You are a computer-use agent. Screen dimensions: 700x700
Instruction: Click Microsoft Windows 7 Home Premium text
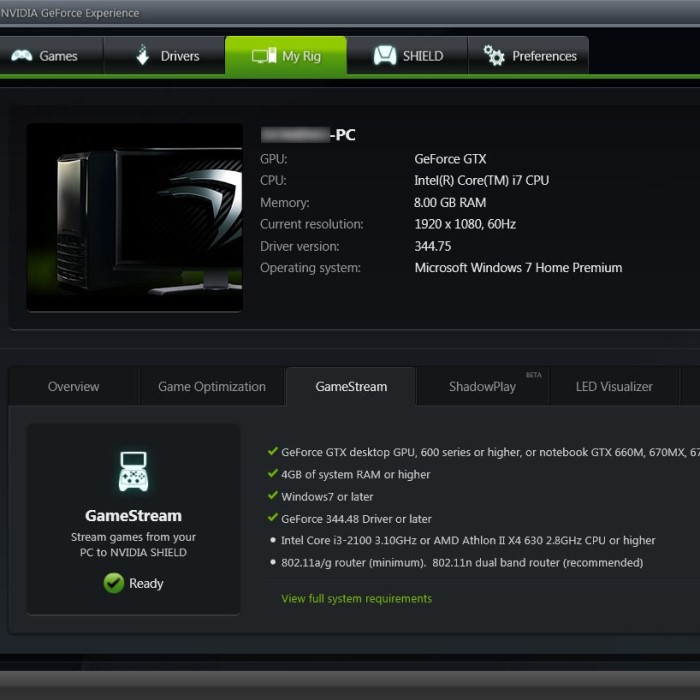click(x=518, y=268)
